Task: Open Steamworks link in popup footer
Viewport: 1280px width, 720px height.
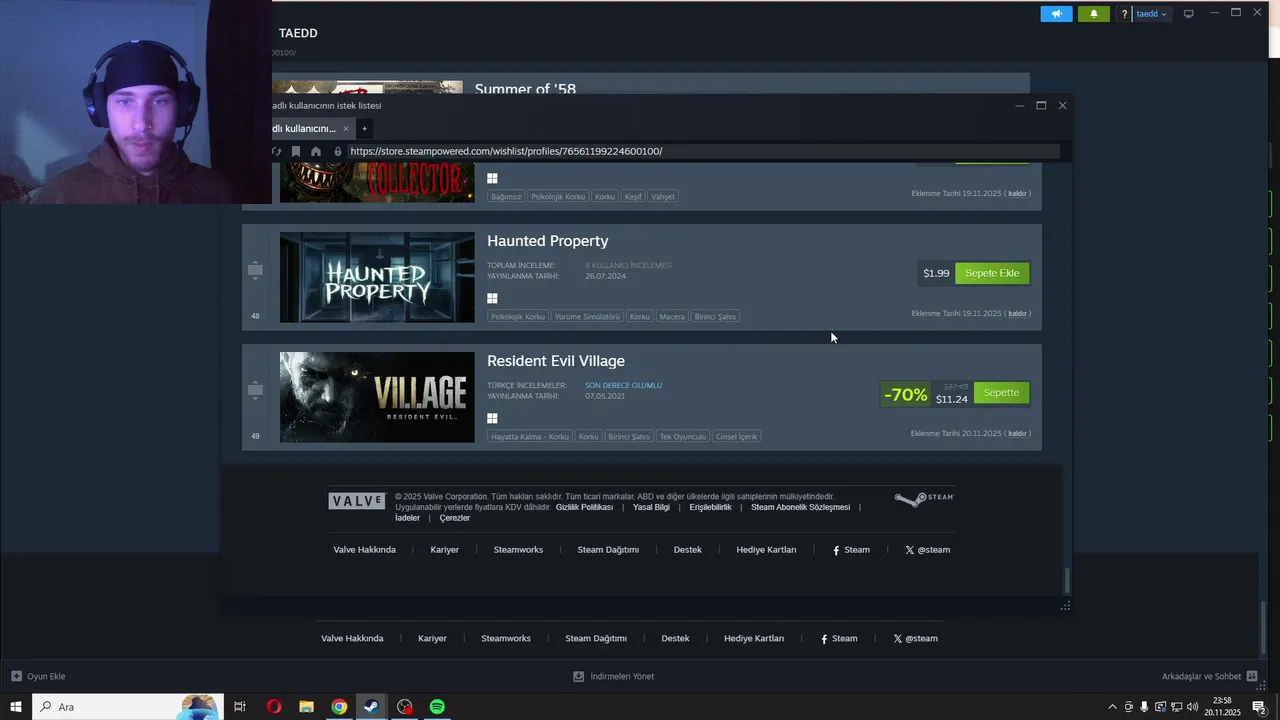Action: 518,550
